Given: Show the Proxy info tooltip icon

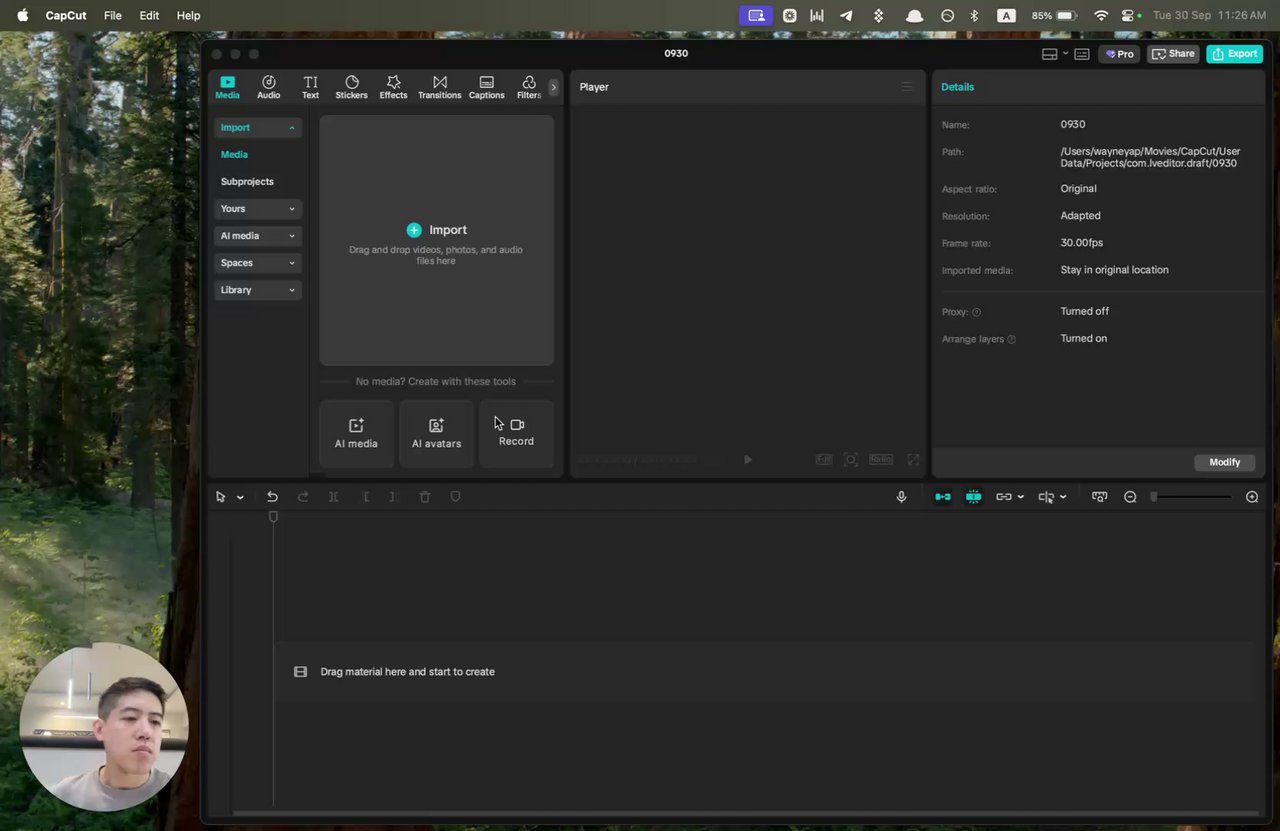Looking at the screenshot, I should coord(977,312).
